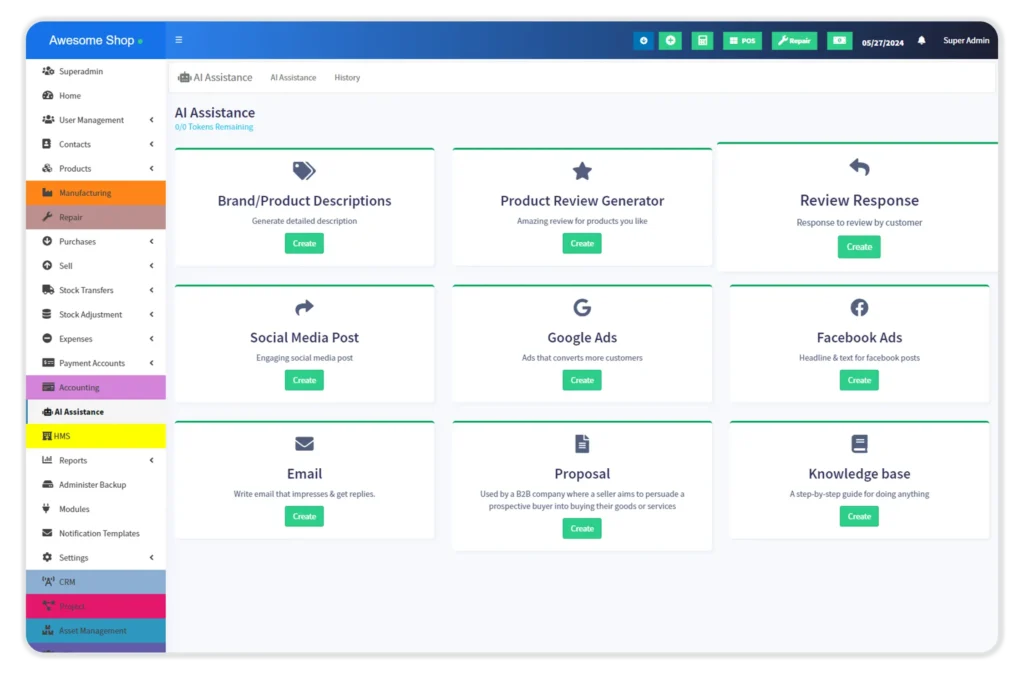Screen dimensions: 1024x683
Task: Open the Super Admin user menu
Action: (x=966, y=41)
